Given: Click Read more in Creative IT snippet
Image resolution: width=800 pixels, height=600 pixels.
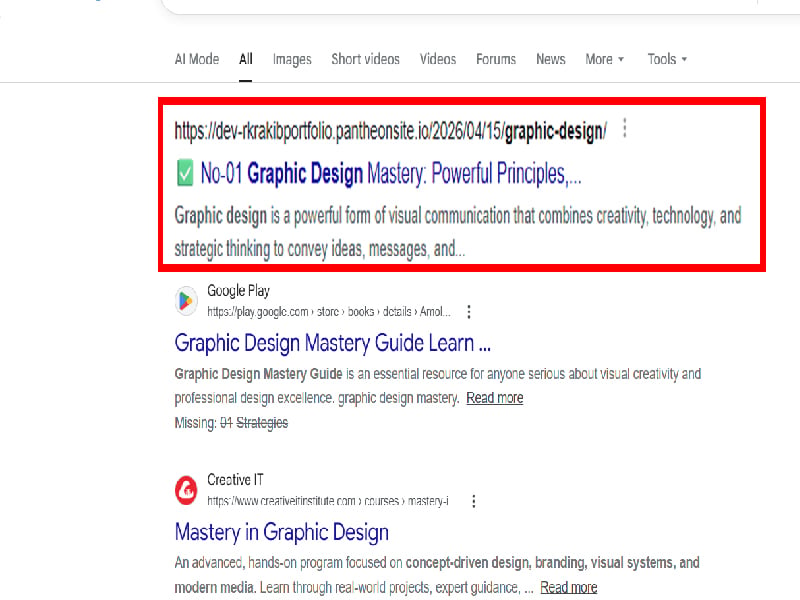Looking at the screenshot, I should [568, 588].
